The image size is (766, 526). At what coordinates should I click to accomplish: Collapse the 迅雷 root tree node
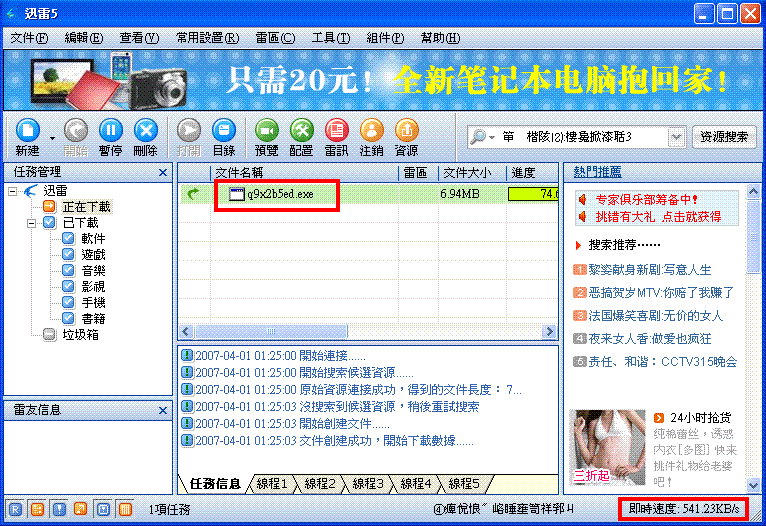13,191
